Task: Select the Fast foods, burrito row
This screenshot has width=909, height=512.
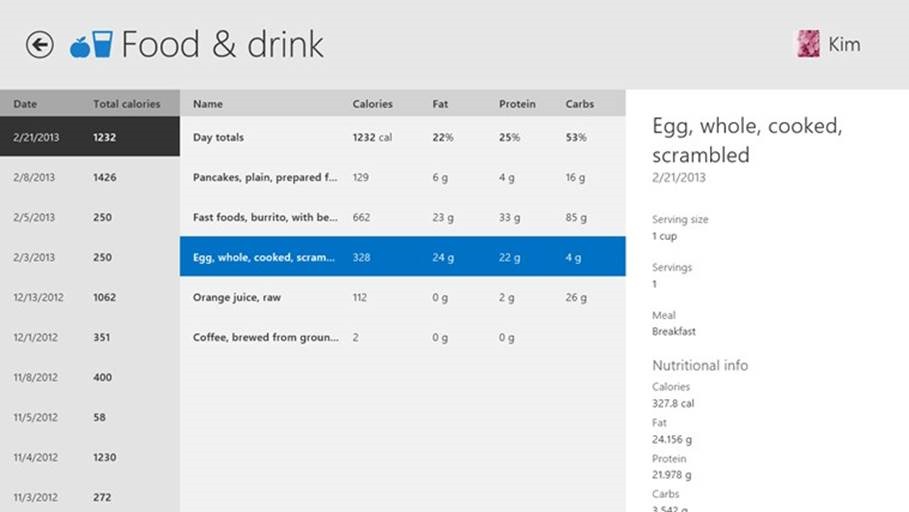Action: pos(402,217)
